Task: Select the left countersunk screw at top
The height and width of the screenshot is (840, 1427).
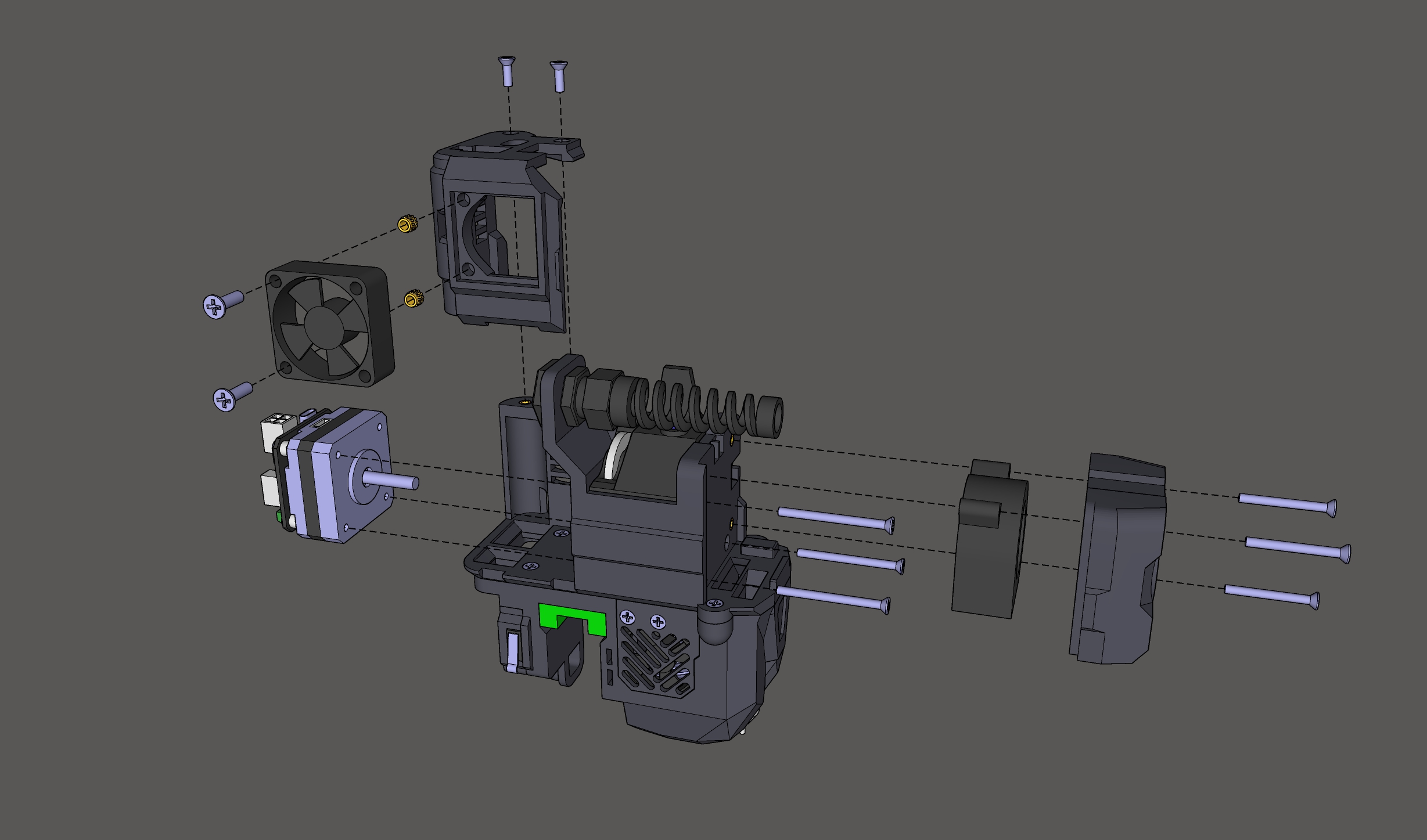Action: 507,71
